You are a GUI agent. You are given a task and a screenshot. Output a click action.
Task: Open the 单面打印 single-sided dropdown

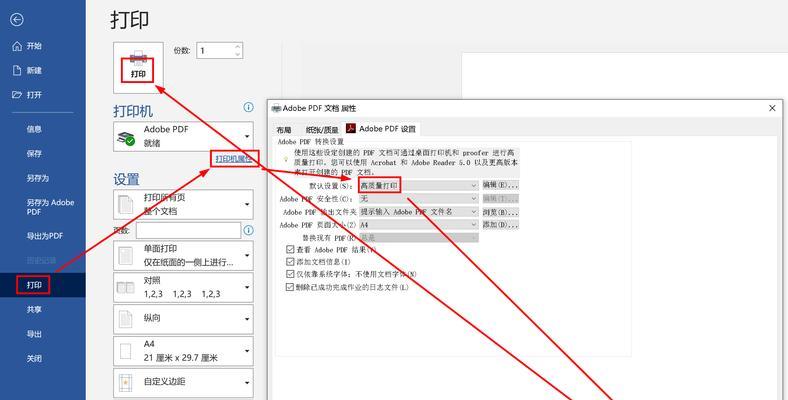click(183, 255)
